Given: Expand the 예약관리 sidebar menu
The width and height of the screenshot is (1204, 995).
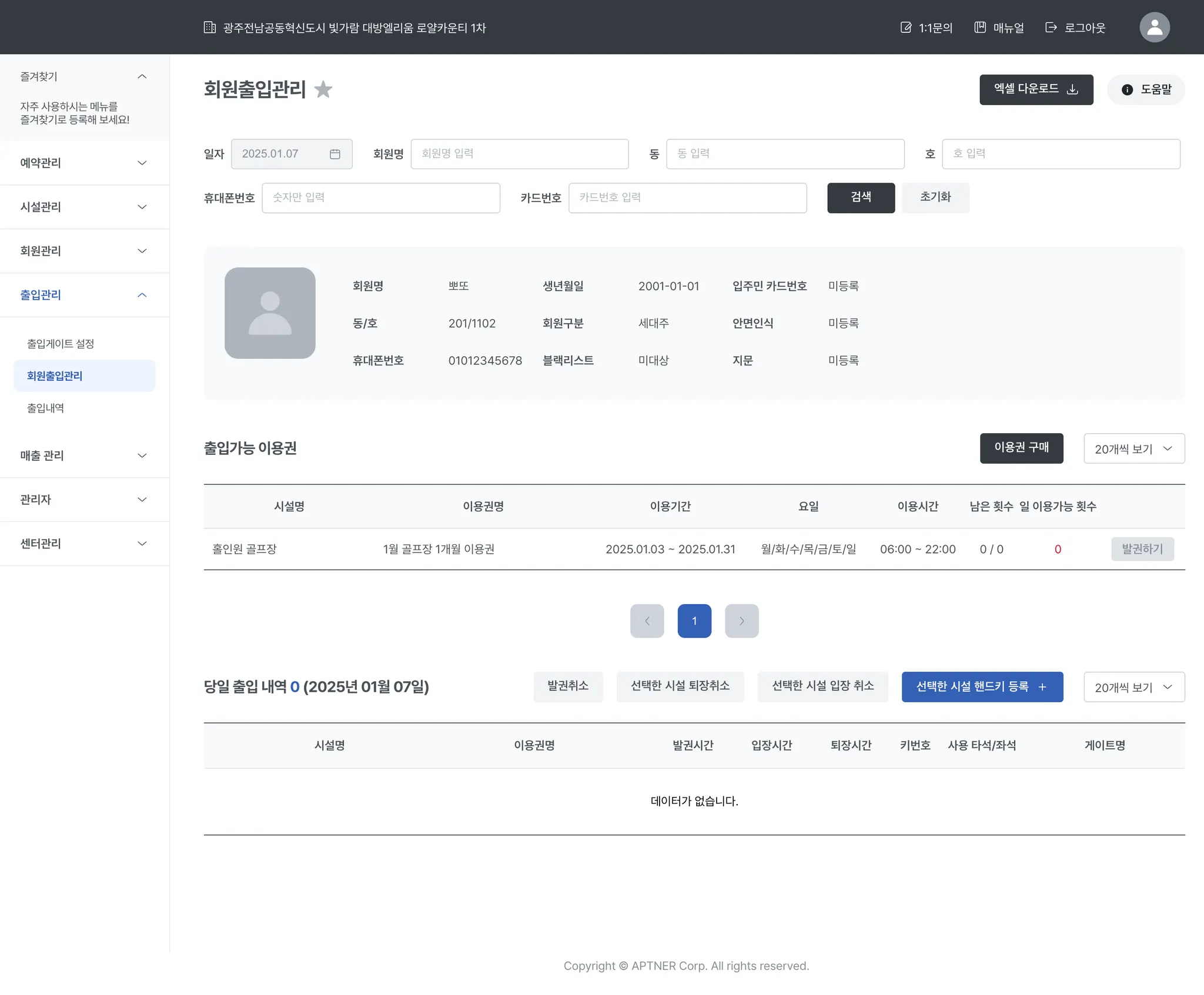Looking at the screenshot, I should coord(85,163).
